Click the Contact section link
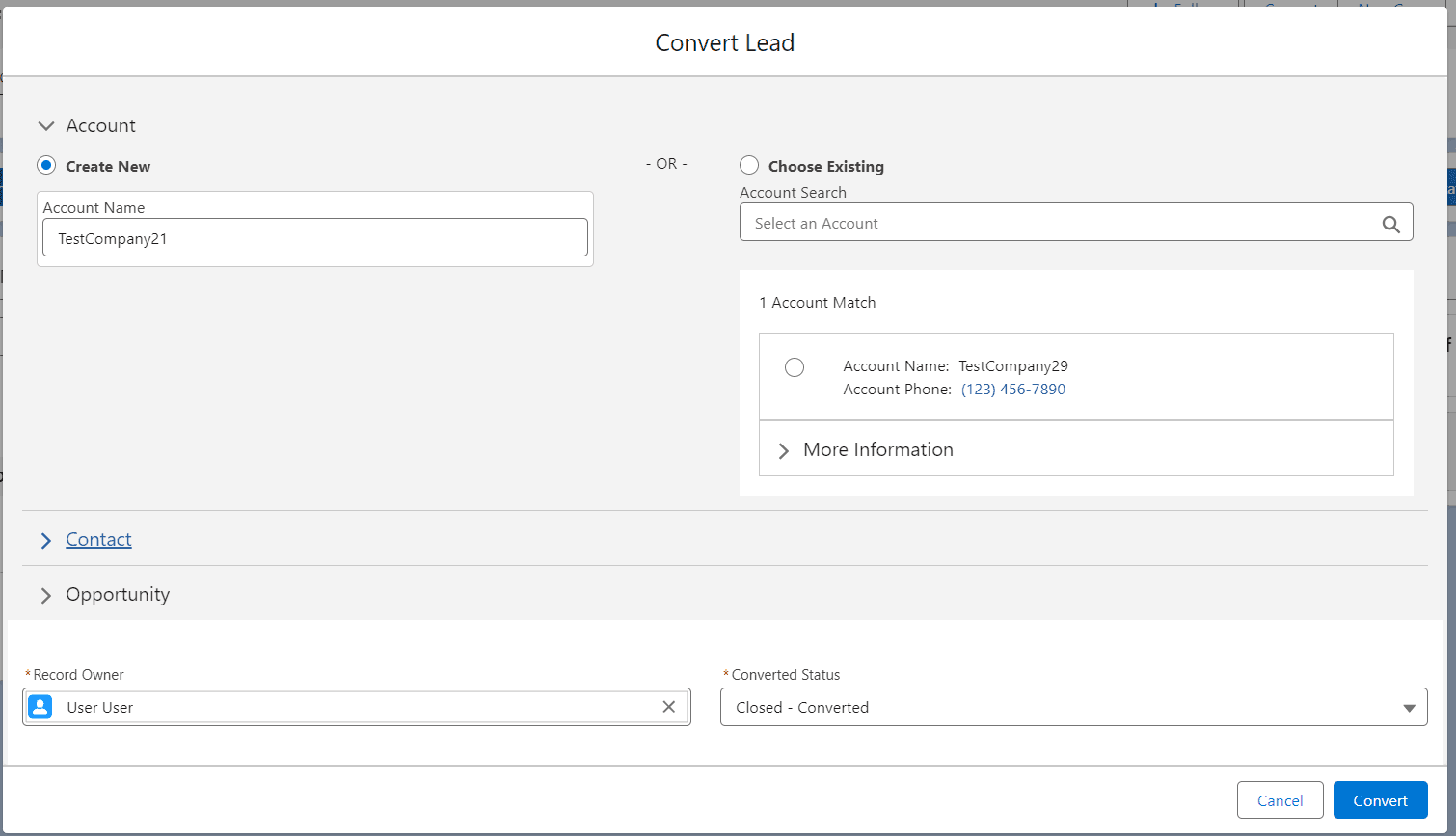Image resolution: width=1456 pixels, height=836 pixels. pos(98,539)
